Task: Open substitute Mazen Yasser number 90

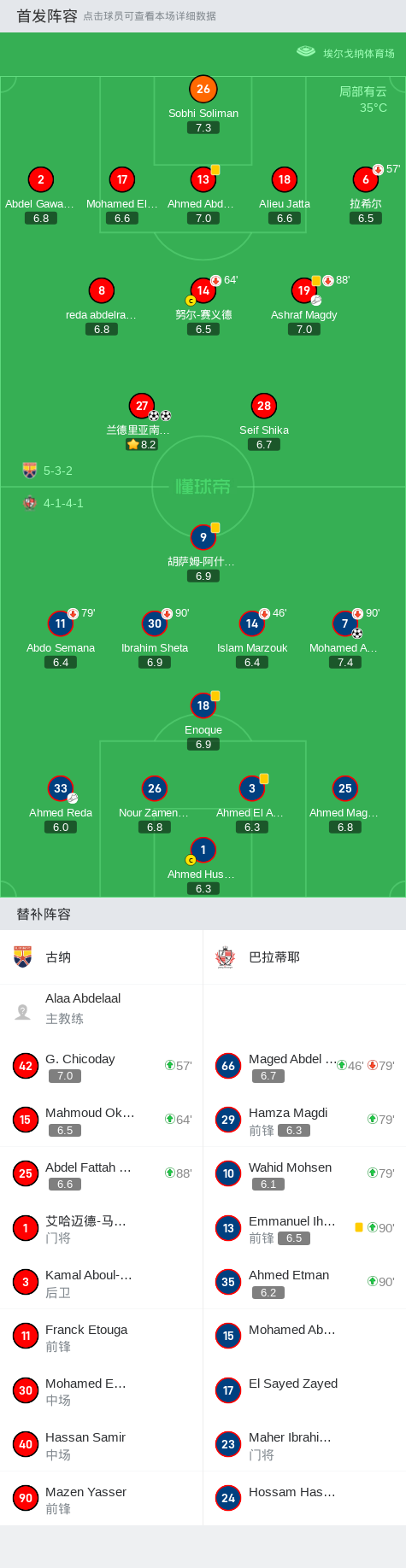Action: (x=102, y=1499)
